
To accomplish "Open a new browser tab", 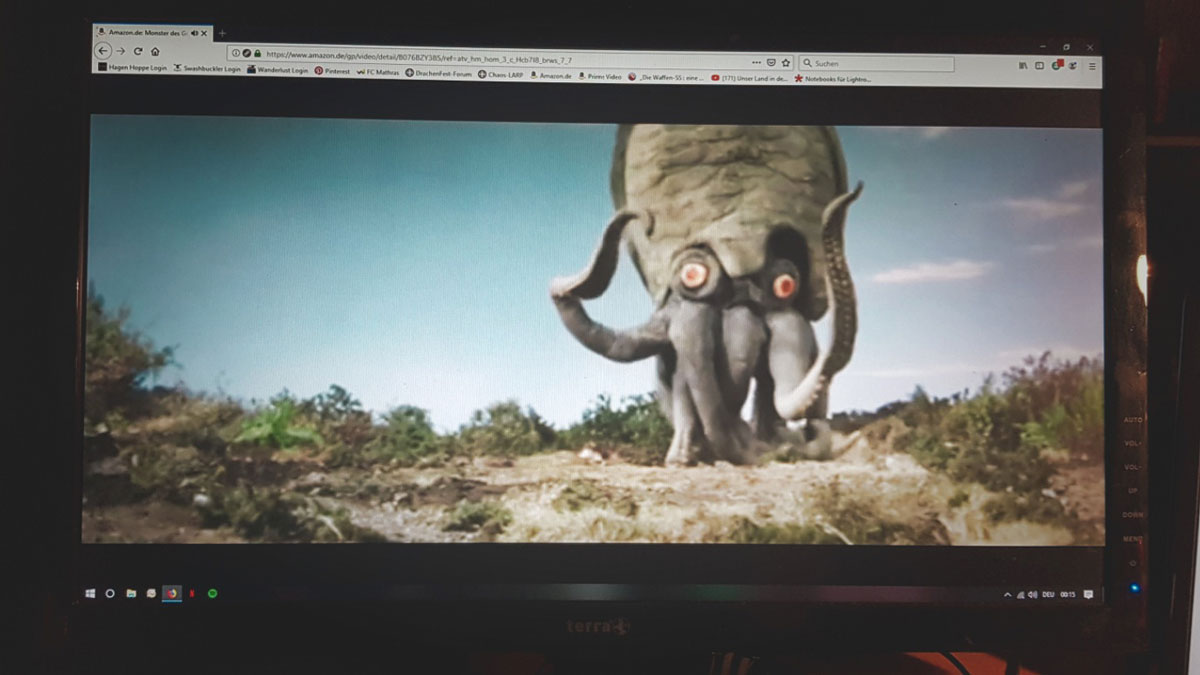I will [x=222, y=34].
